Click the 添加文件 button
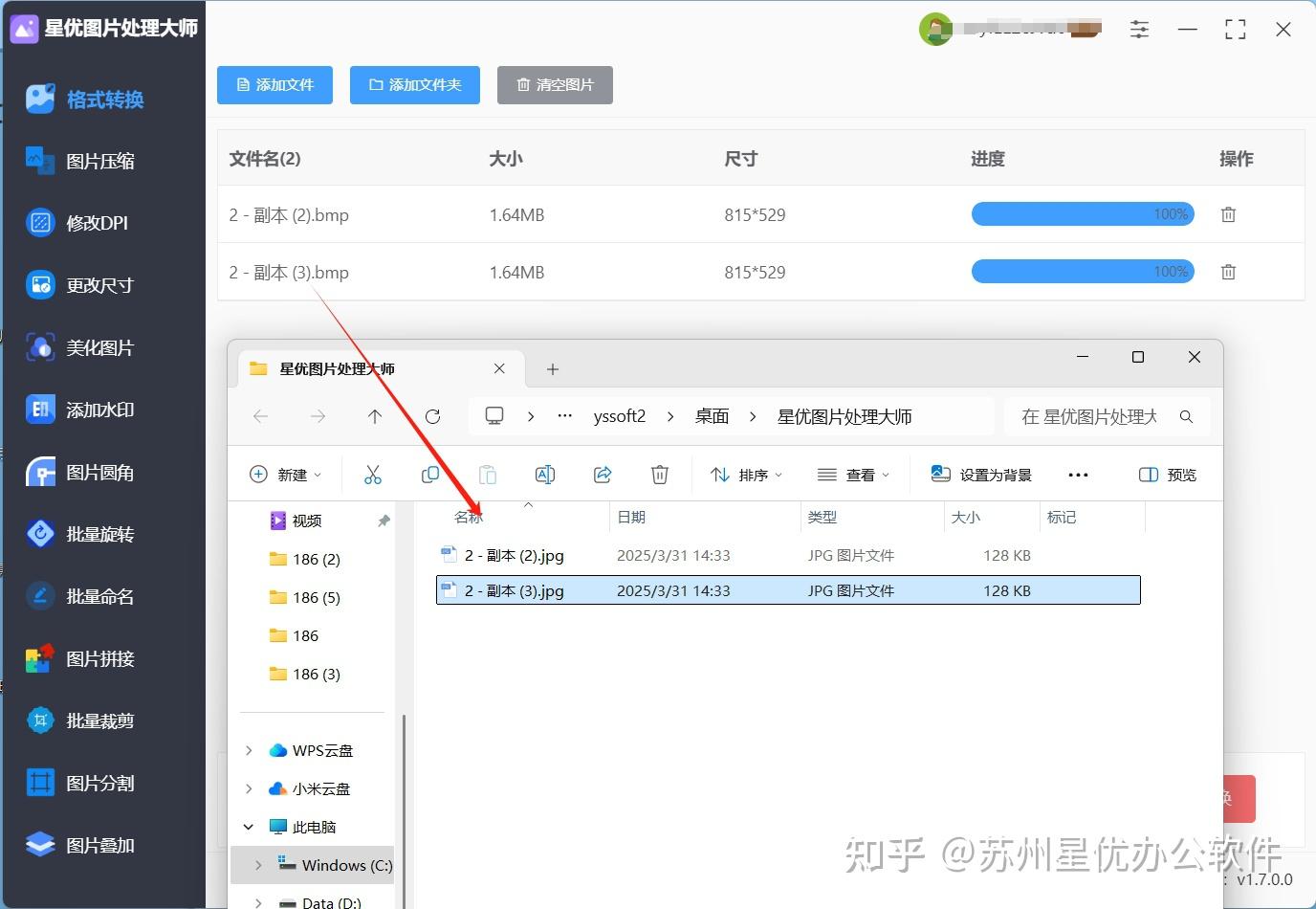The height and width of the screenshot is (909, 1316). tap(274, 85)
